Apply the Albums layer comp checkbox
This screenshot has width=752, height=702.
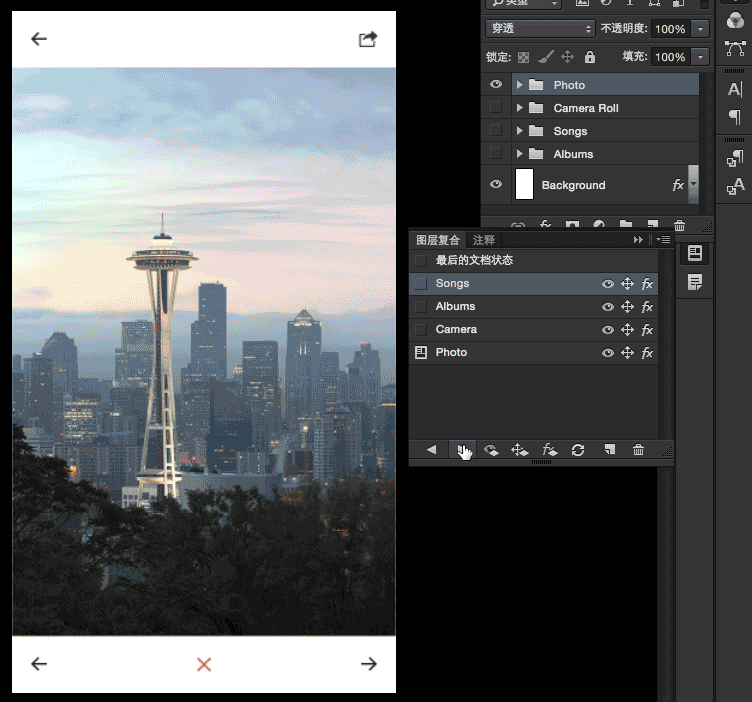tap(421, 307)
